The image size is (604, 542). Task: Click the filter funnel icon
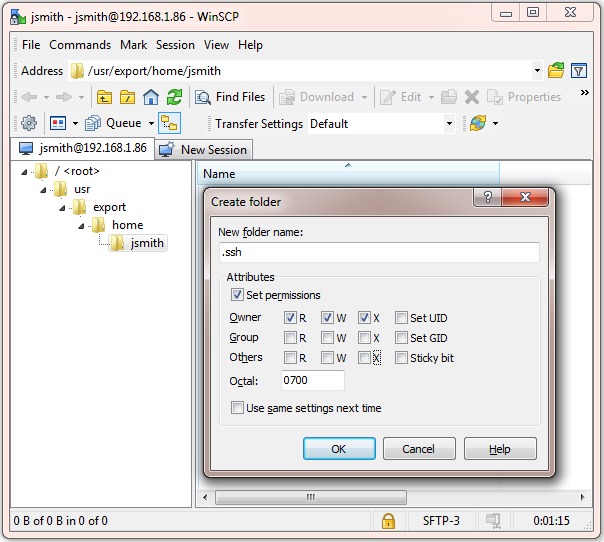(579, 70)
